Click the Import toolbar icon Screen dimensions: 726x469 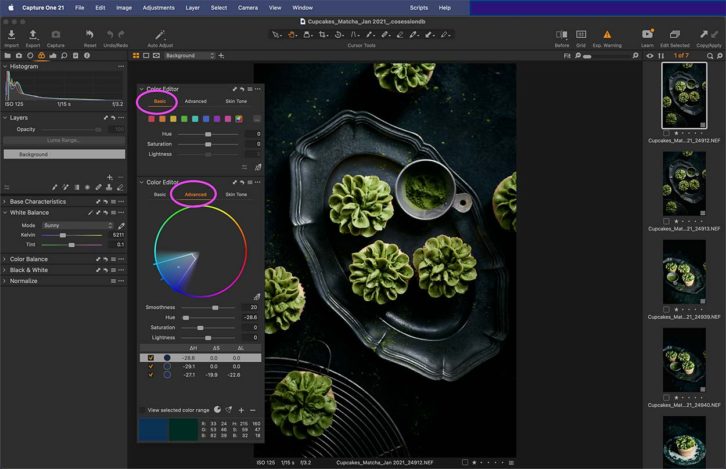point(12,35)
